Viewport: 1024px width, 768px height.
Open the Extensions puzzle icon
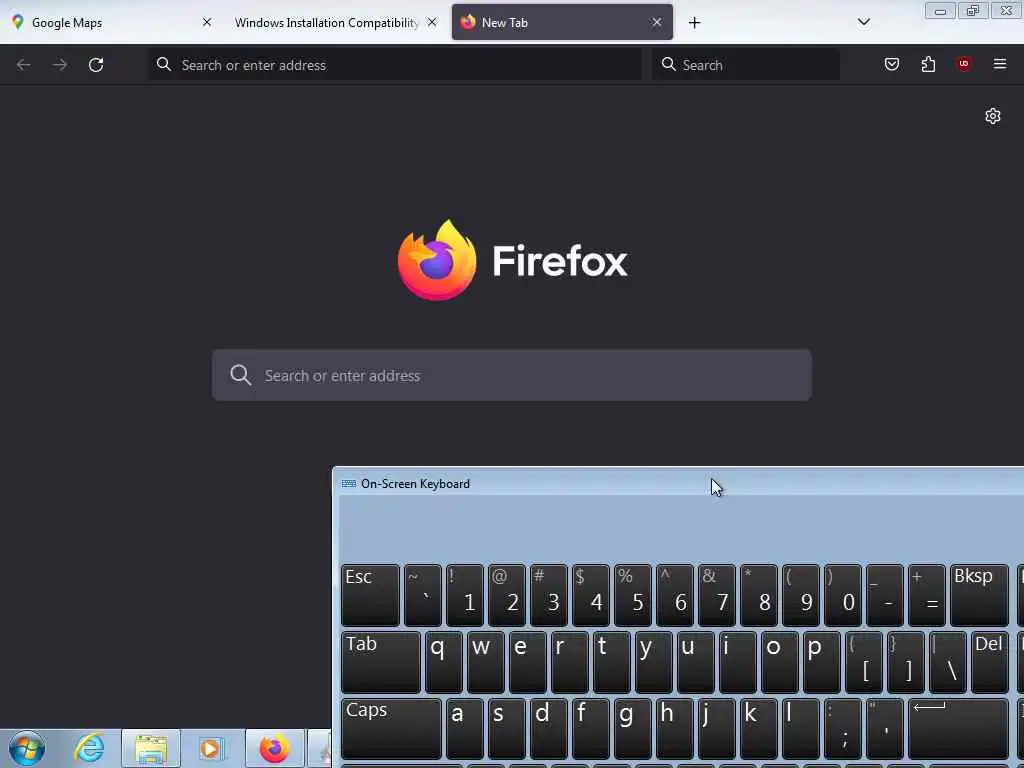pyautogui.click(x=928, y=64)
